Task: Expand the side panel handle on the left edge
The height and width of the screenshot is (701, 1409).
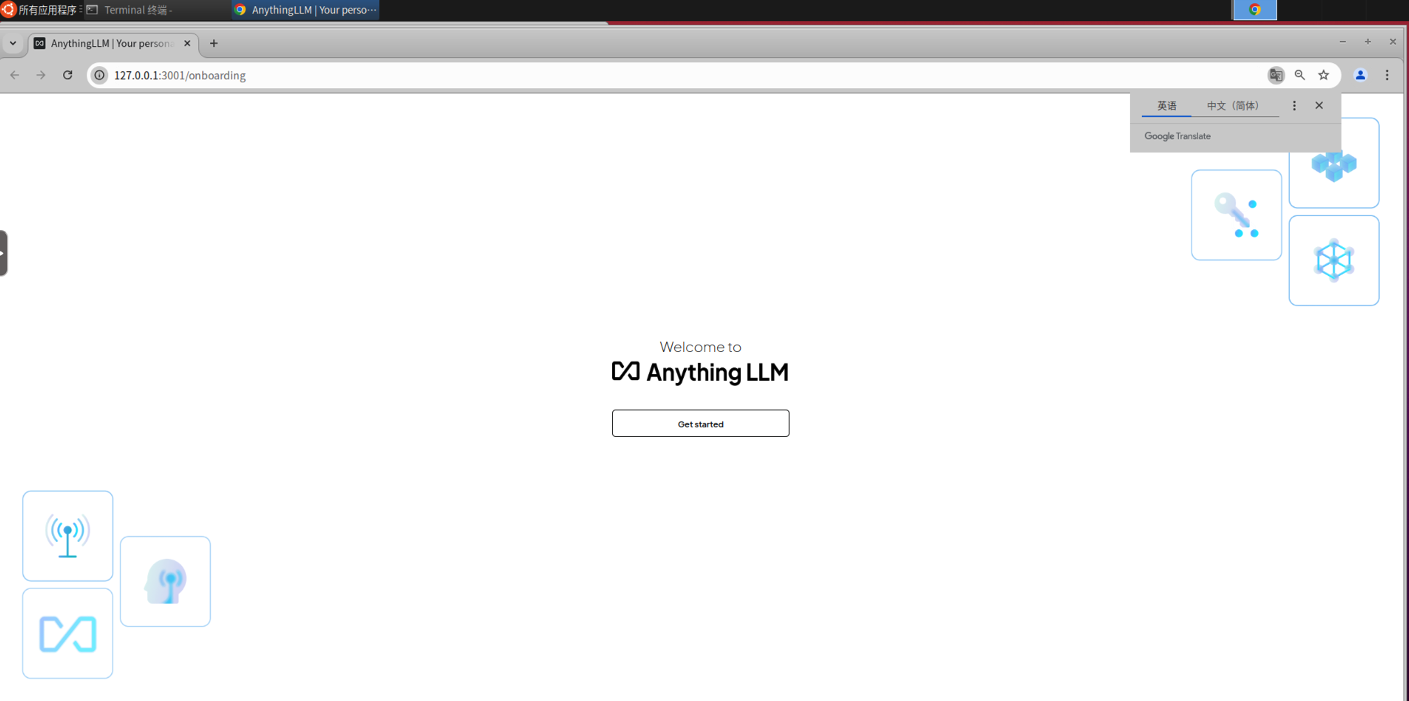Action: pos(3,253)
